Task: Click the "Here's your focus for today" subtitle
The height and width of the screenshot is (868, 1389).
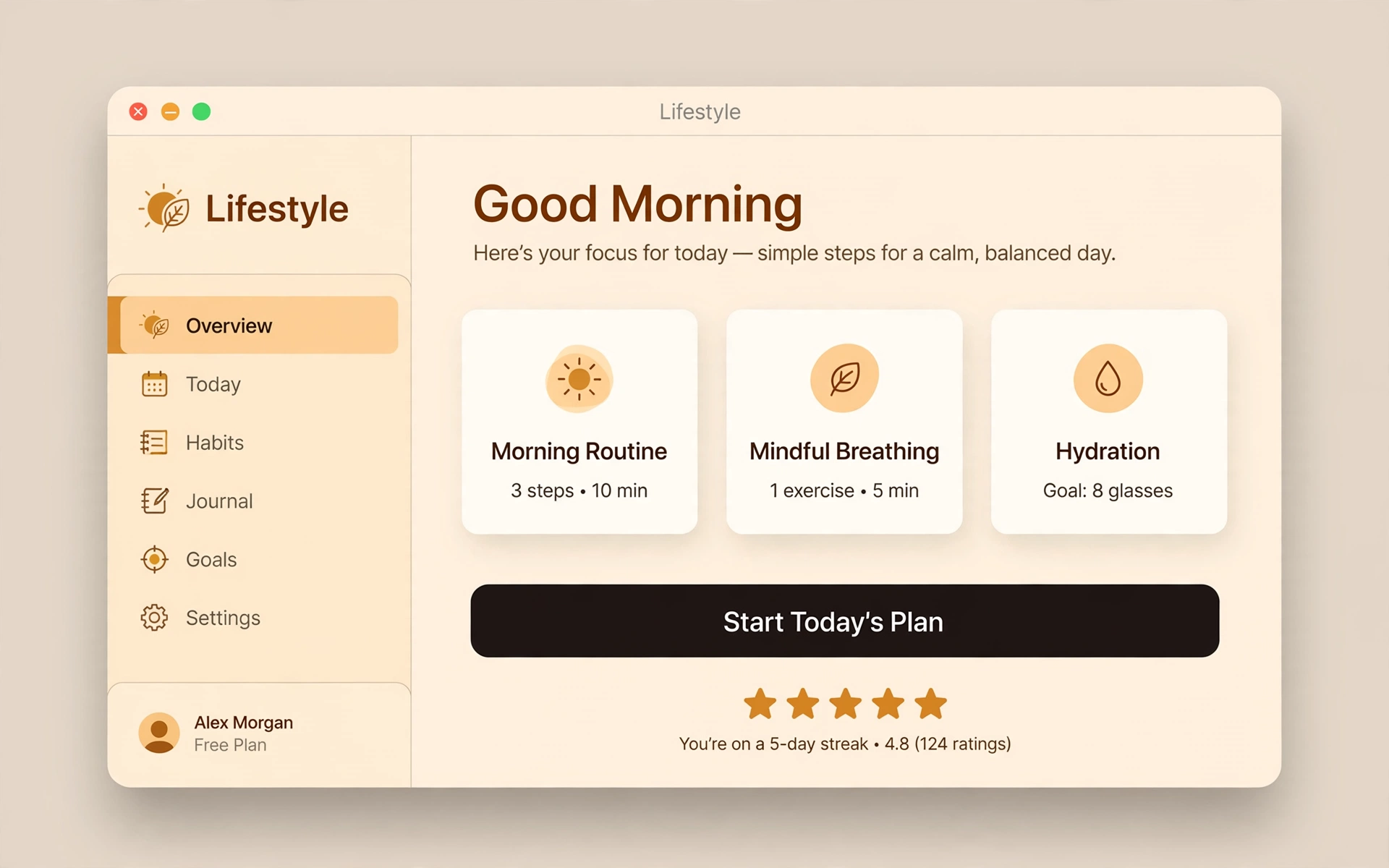Action: (794, 253)
